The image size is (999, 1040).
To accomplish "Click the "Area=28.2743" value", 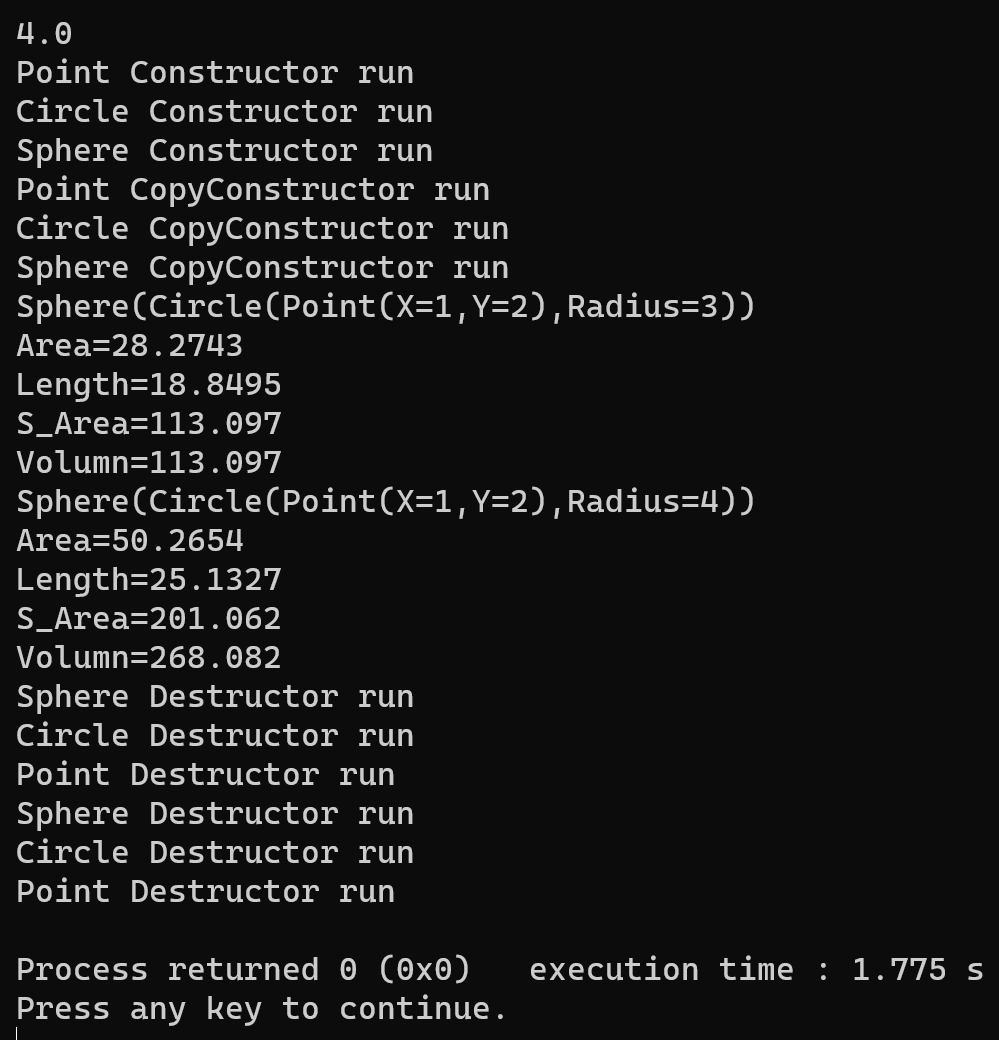I will (129, 346).
